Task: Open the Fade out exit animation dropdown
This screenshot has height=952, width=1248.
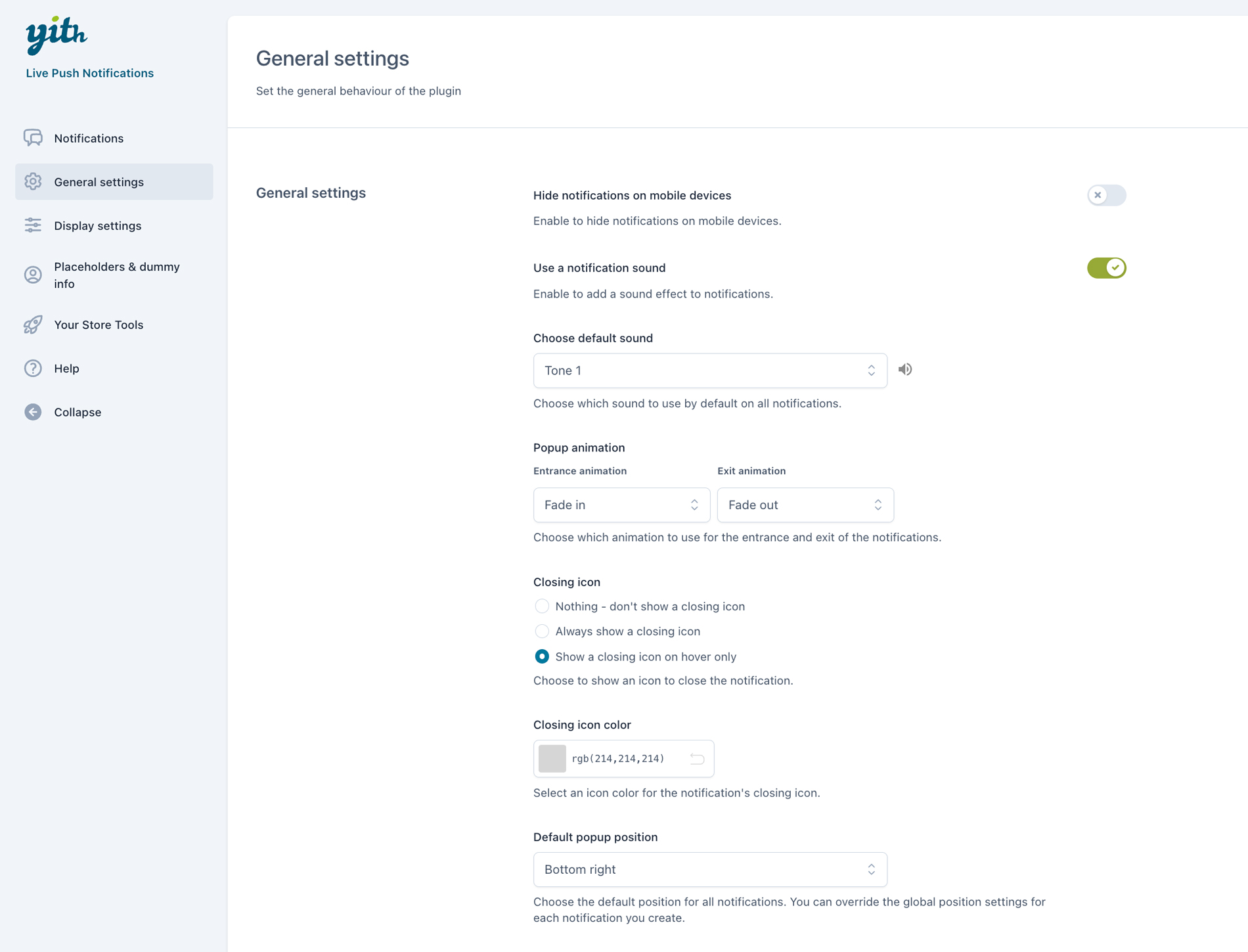Action: click(805, 505)
